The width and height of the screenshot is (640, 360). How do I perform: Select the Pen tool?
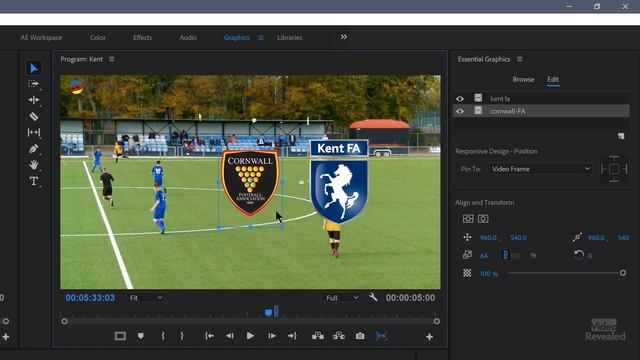click(33, 149)
